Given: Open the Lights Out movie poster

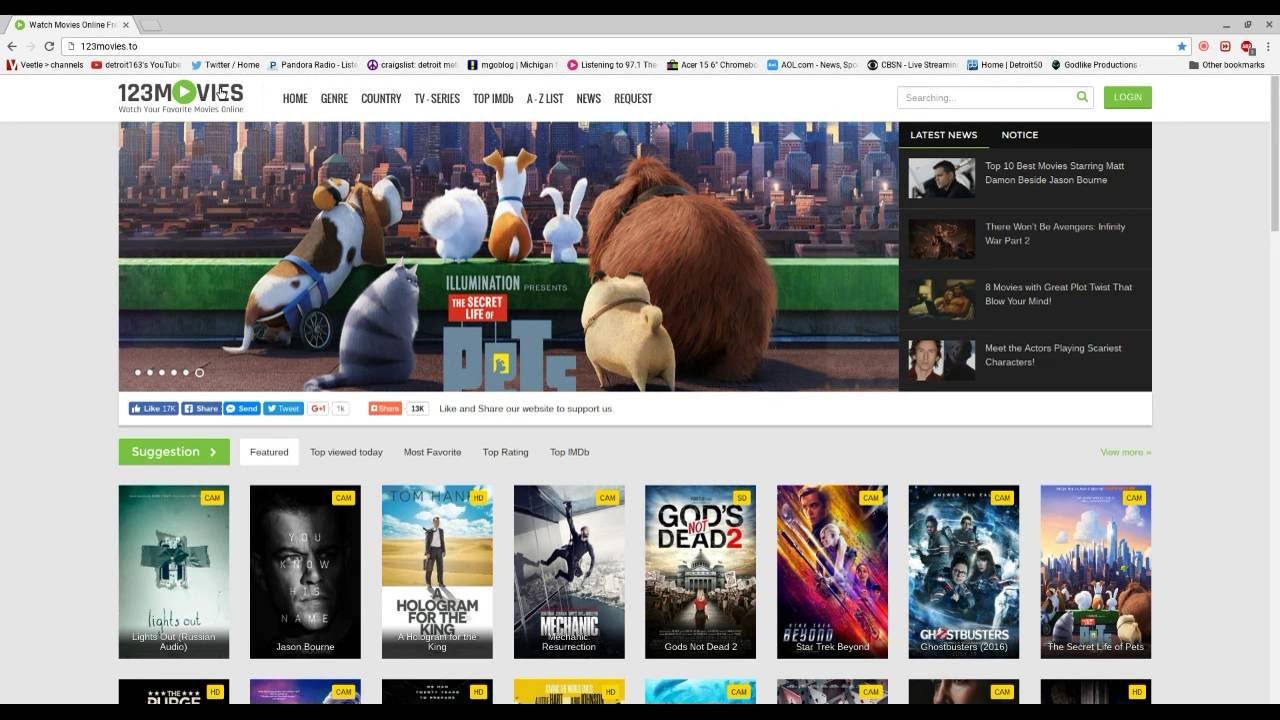Looking at the screenshot, I should pyautogui.click(x=174, y=572).
